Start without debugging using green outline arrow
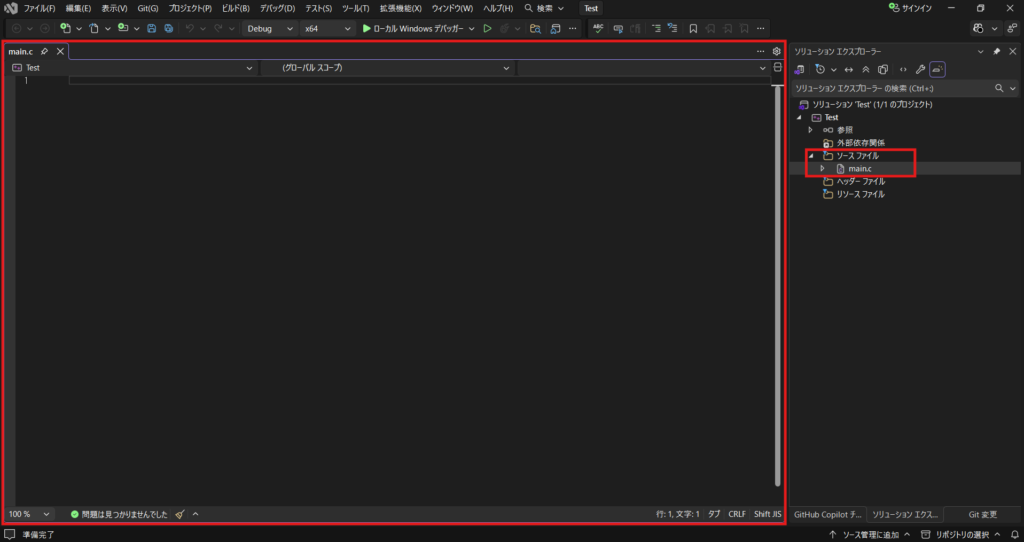Viewport: 1024px width, 542px height. point(487,28)
